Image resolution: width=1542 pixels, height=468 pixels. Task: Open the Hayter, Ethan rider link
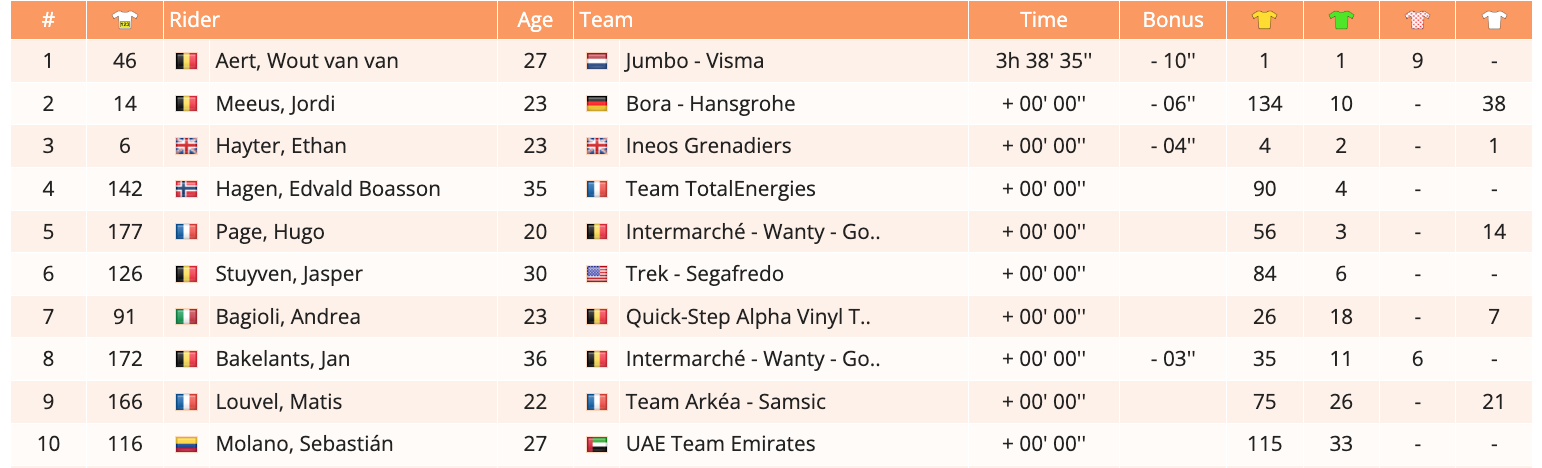click(x=281, y=146)
